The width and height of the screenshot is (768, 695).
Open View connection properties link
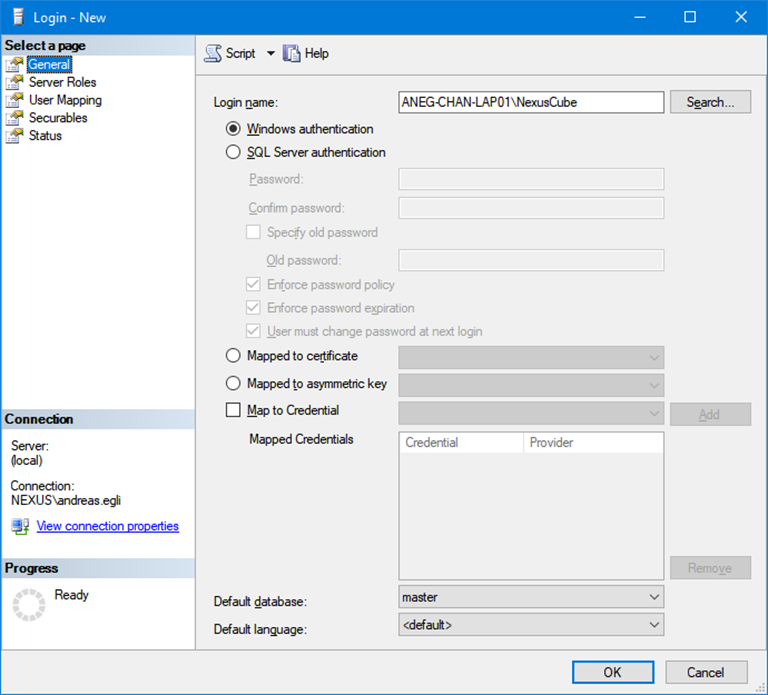(x=107, y=526)
